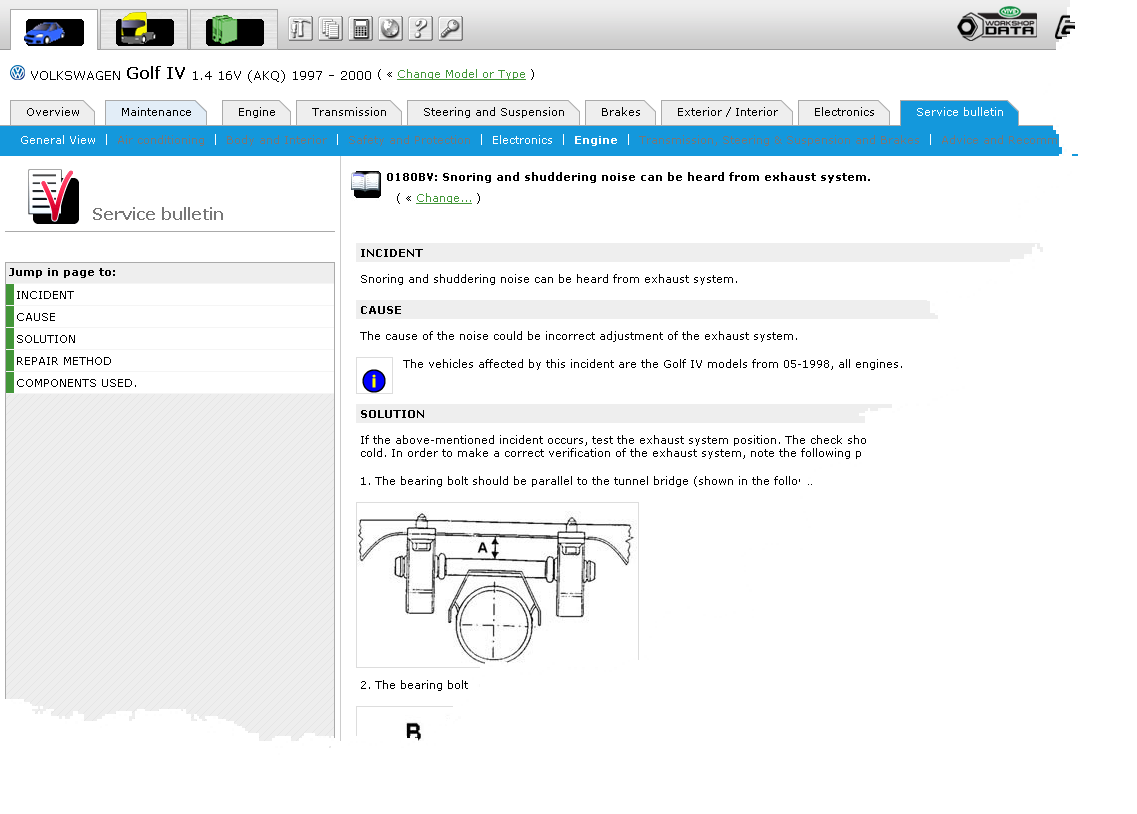Image resolution: width=1137 pixels, height=814 pixels.
Task: Open Steering and Suspension tab
Action: [494, 112]
